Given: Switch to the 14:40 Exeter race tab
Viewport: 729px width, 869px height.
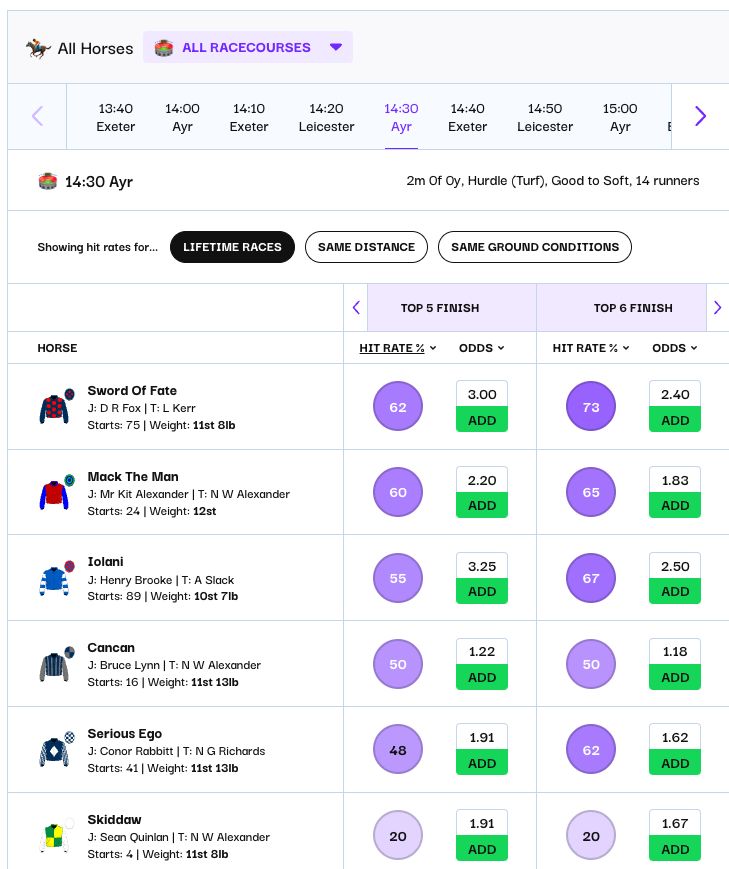Looking at the screenshot, I should tap(467, 117).
